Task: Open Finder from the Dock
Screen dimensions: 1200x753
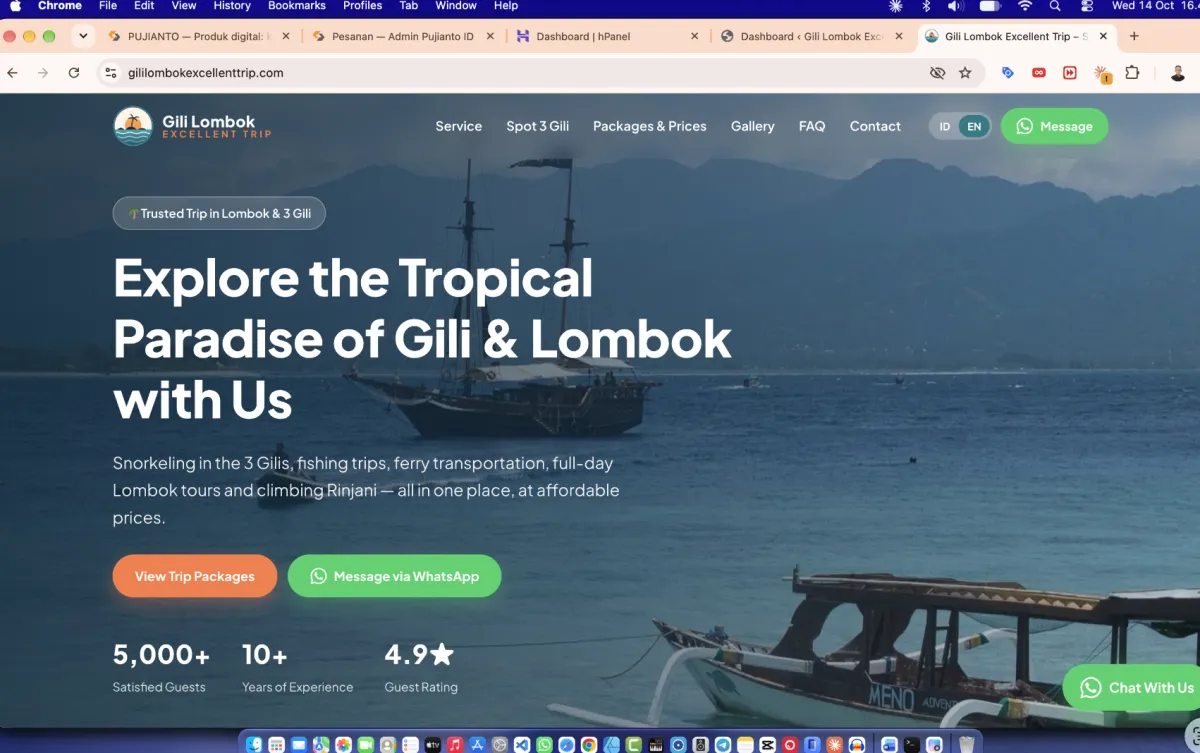Action: 254,744
